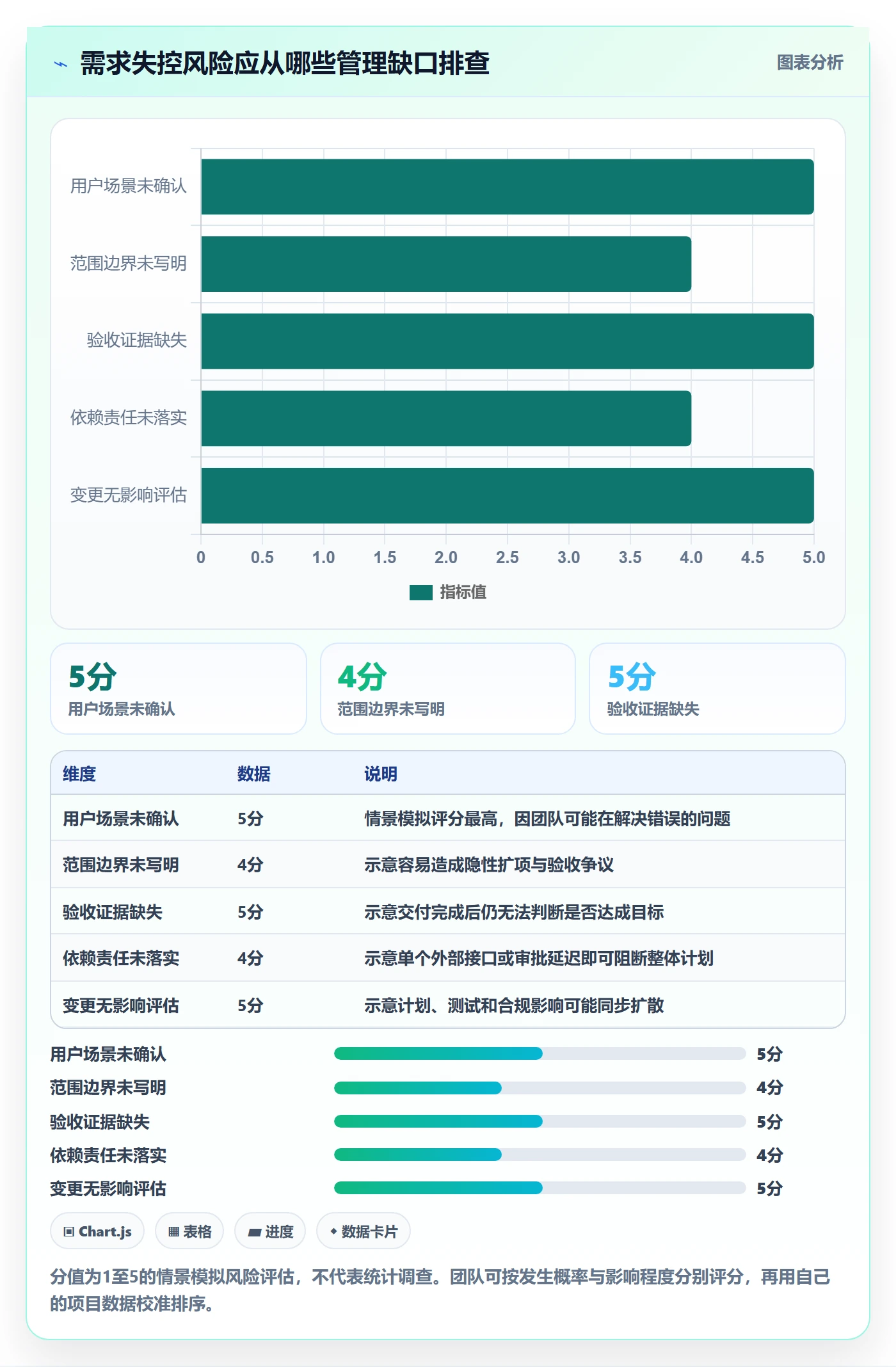Click description 示意计划、测试和合规影响可能同步扩散

tap(514, 1005)
